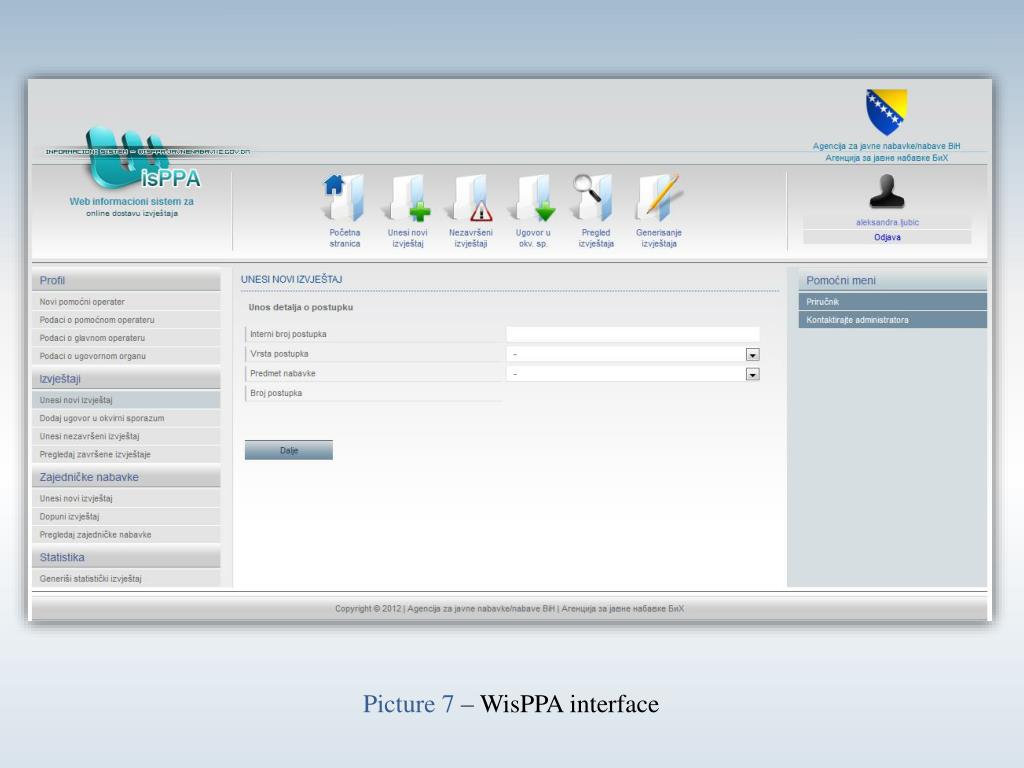Click the WisPPA logo

tap(145, 160)
